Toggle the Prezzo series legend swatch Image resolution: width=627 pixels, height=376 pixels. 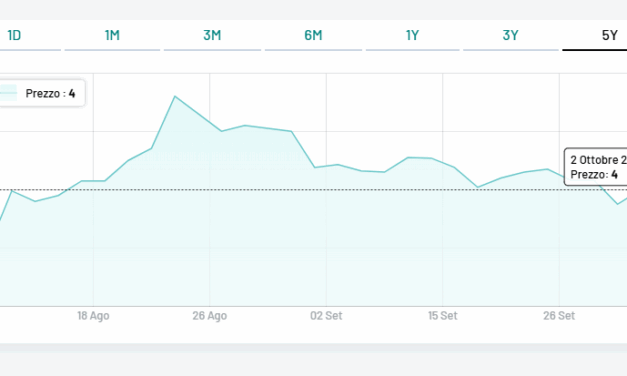[x=8, y=93]
